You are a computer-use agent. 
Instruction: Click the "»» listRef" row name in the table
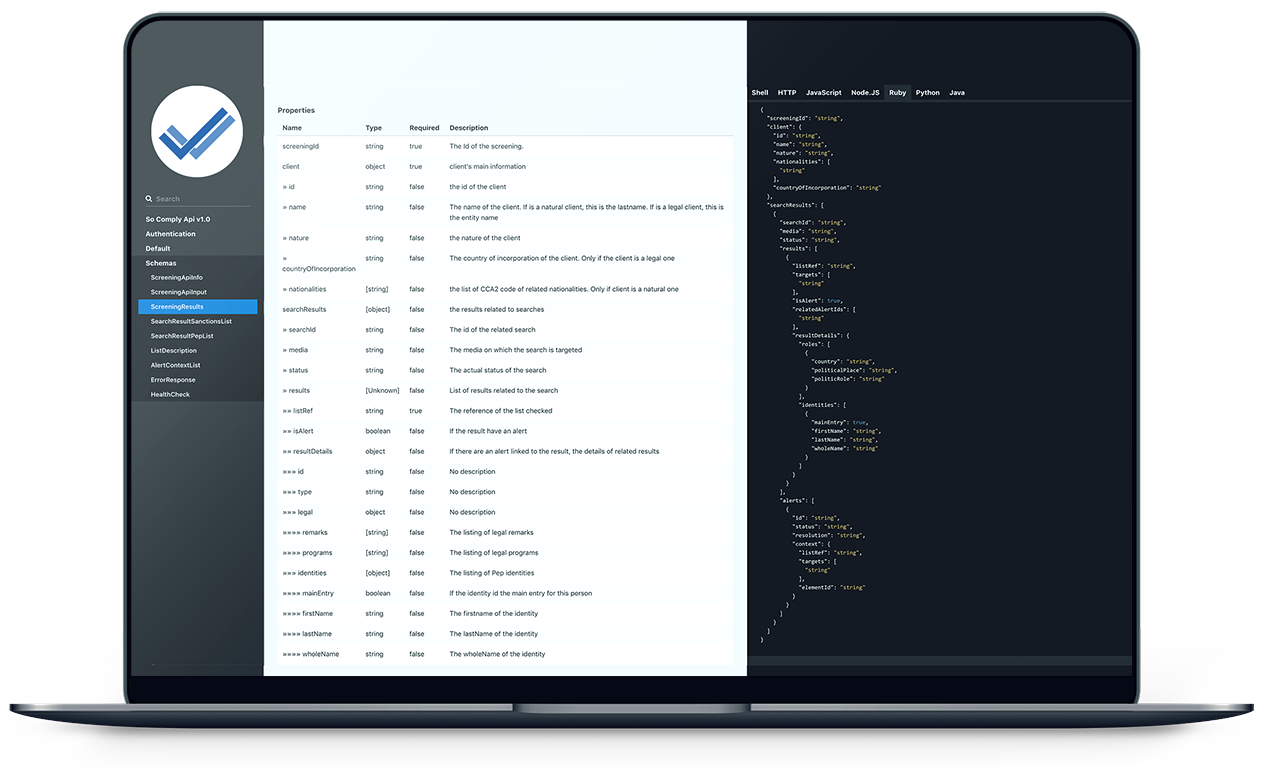click(297, 411)
